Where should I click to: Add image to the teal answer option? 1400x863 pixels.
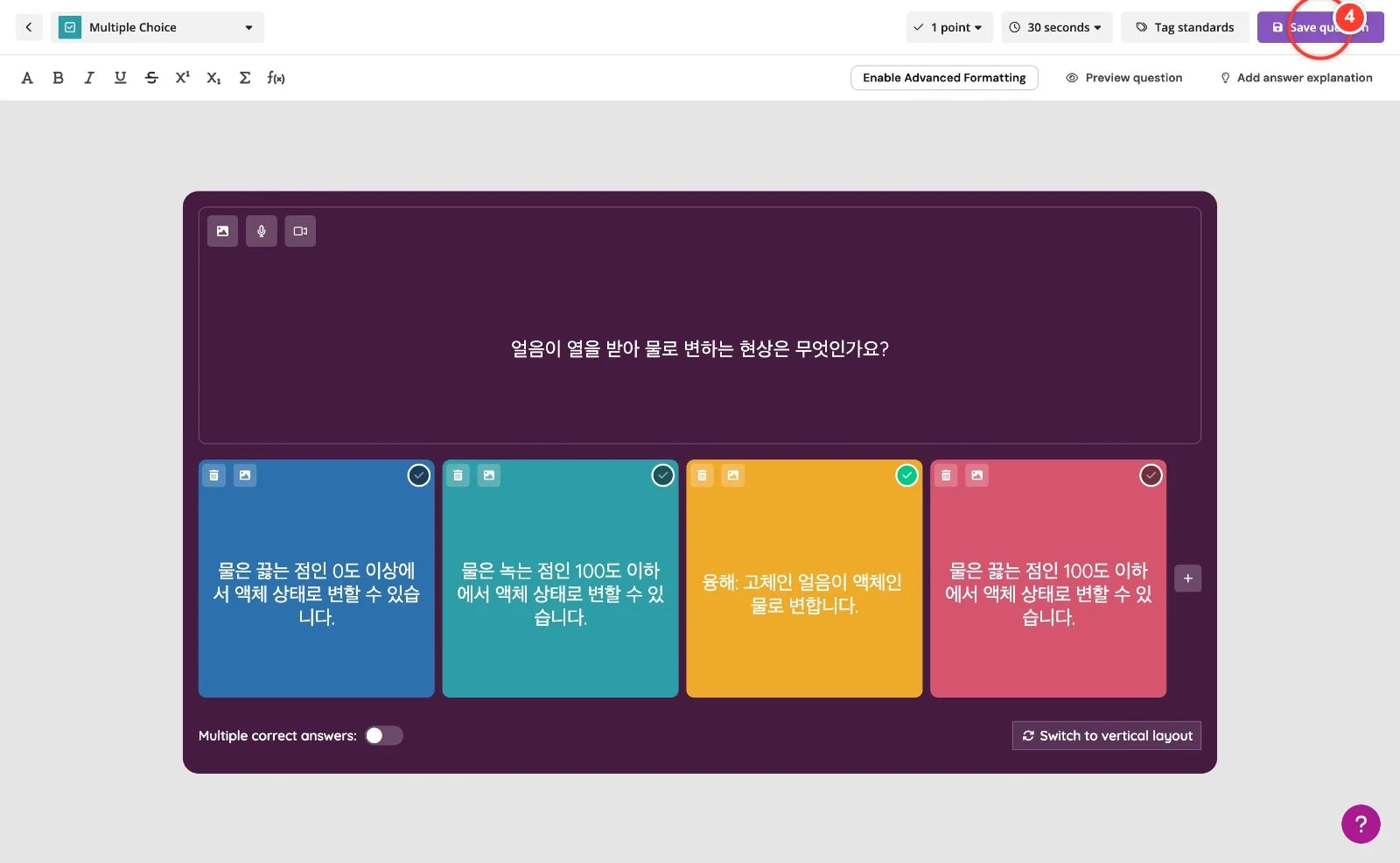click(x=489, y=475)
